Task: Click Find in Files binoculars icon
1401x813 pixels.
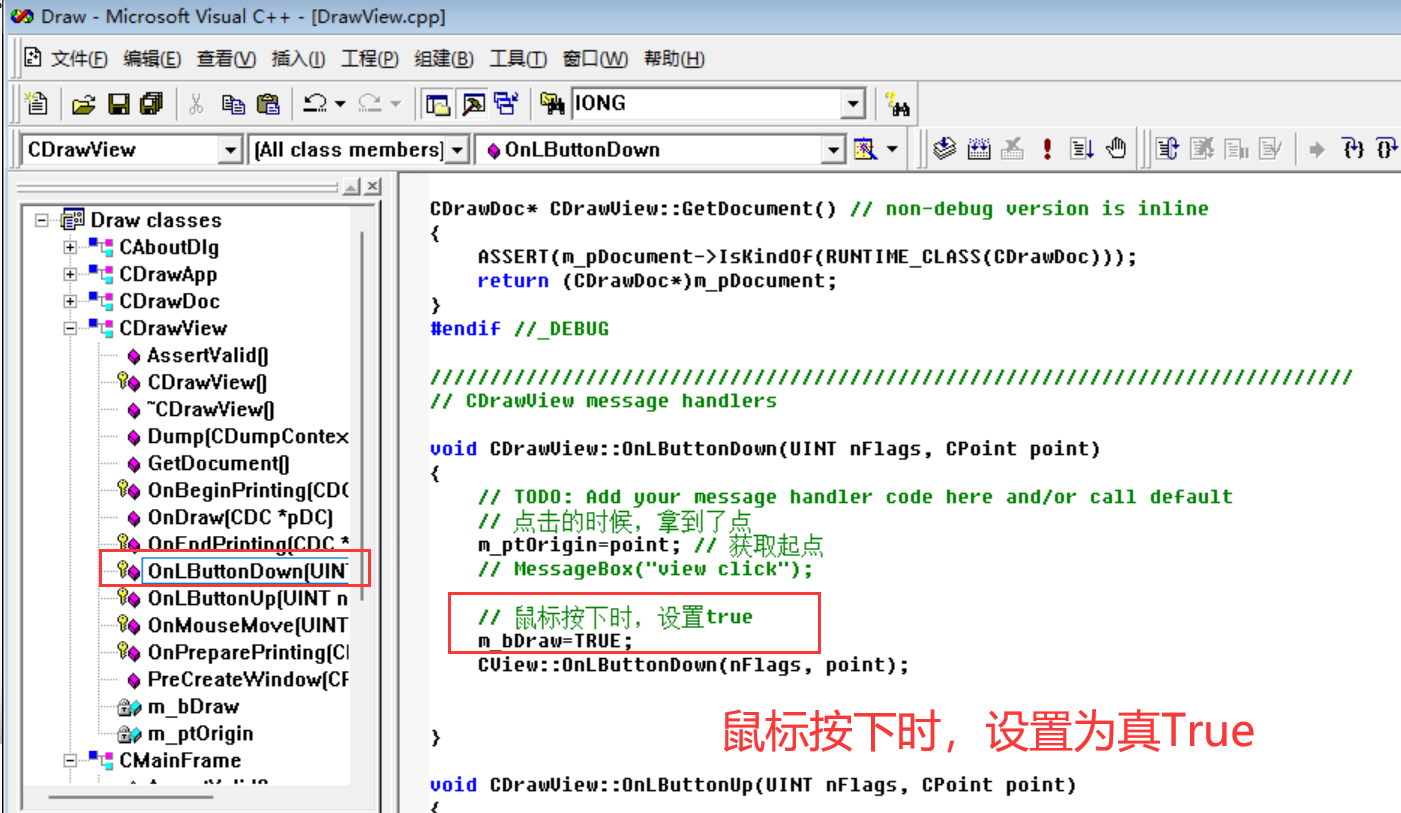Action: [552, 103]
